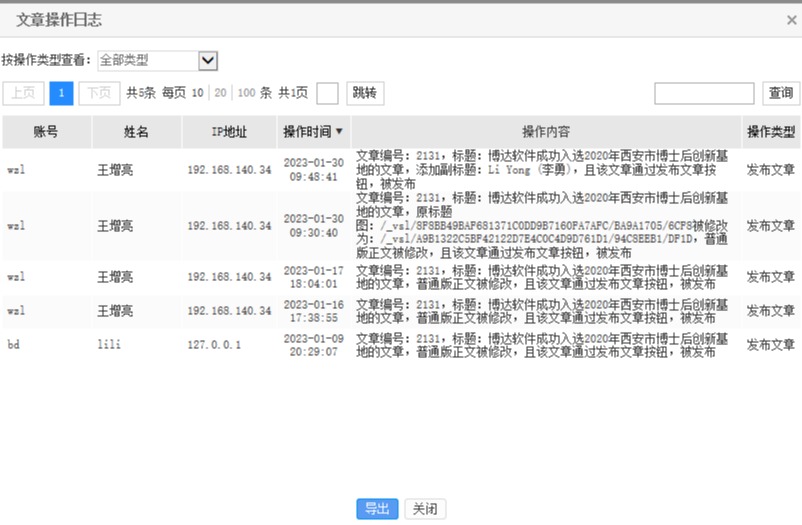Click the 上页 previous page button

pyautogui.click(x=23, y=93)
